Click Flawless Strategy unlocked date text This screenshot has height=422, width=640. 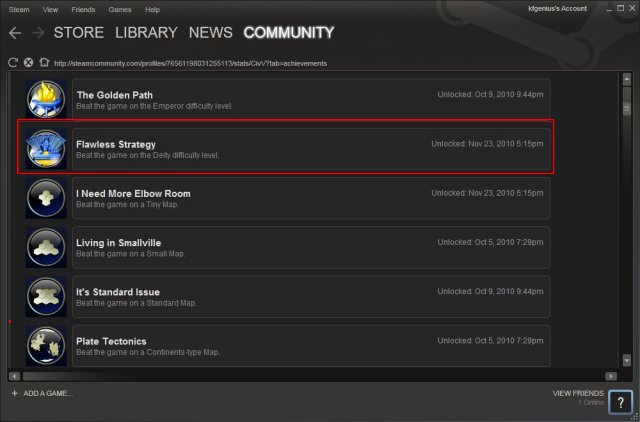pyautogui.click(x=487, y=144)
